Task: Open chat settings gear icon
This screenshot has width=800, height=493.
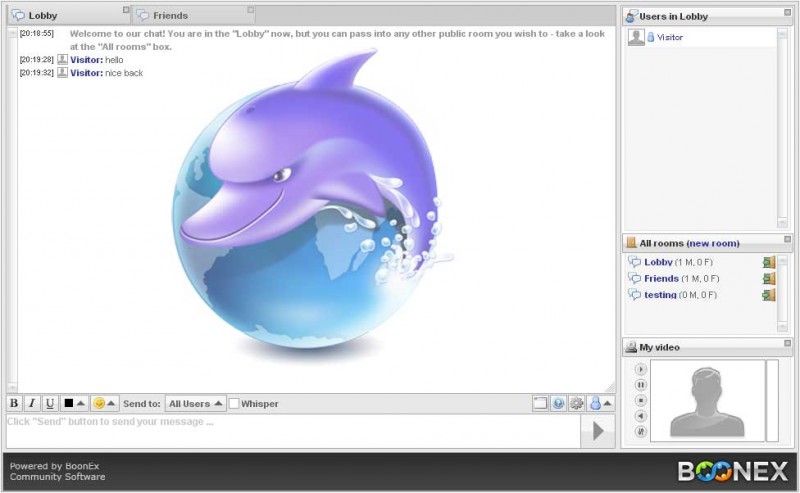Action: click(x=577, y=403)
